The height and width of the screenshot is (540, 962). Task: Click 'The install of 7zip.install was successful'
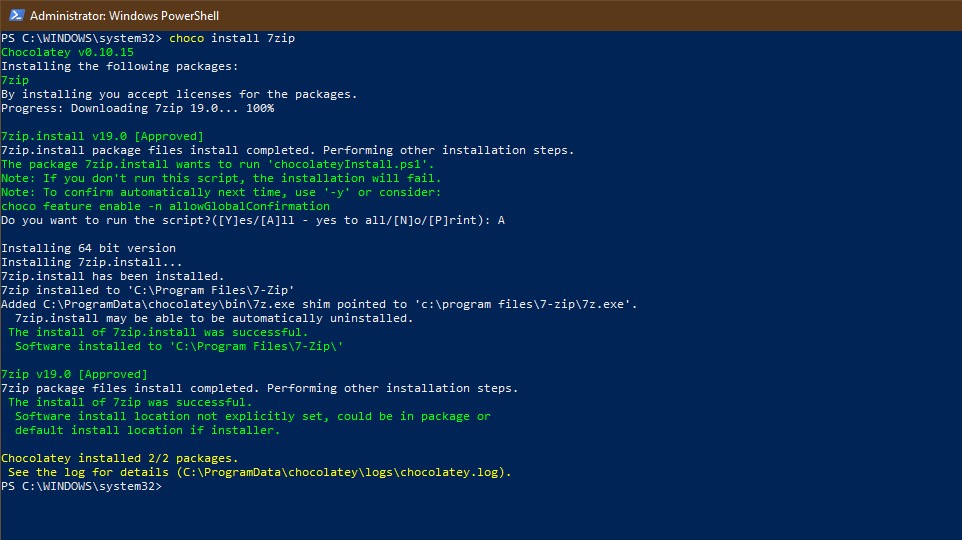(158, 332)
